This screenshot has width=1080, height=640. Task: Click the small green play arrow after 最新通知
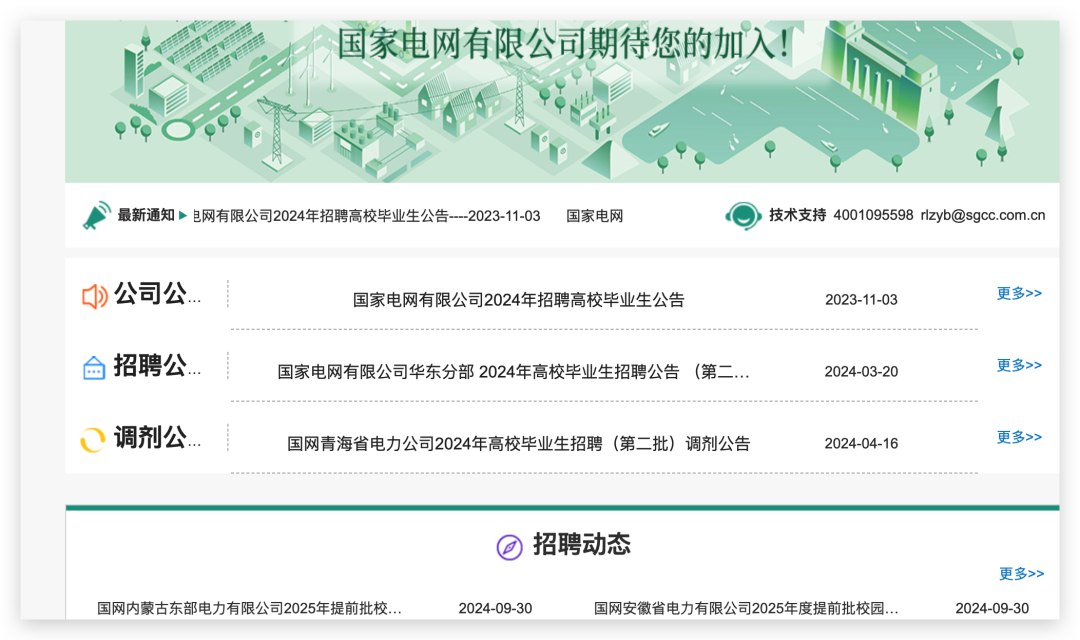click(x=183, y=216)
